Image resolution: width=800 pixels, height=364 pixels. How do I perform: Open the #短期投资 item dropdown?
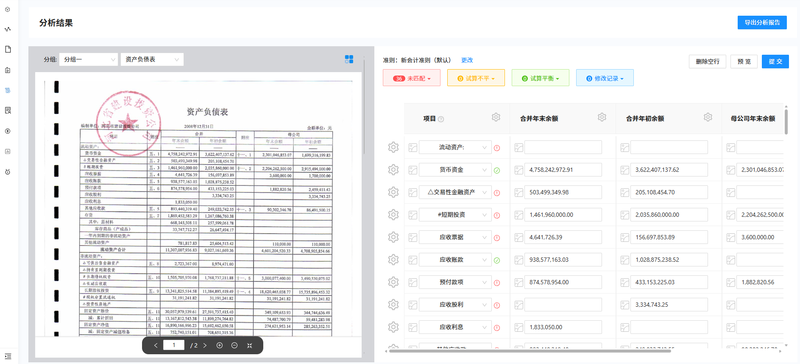click(x=455, y=214)
